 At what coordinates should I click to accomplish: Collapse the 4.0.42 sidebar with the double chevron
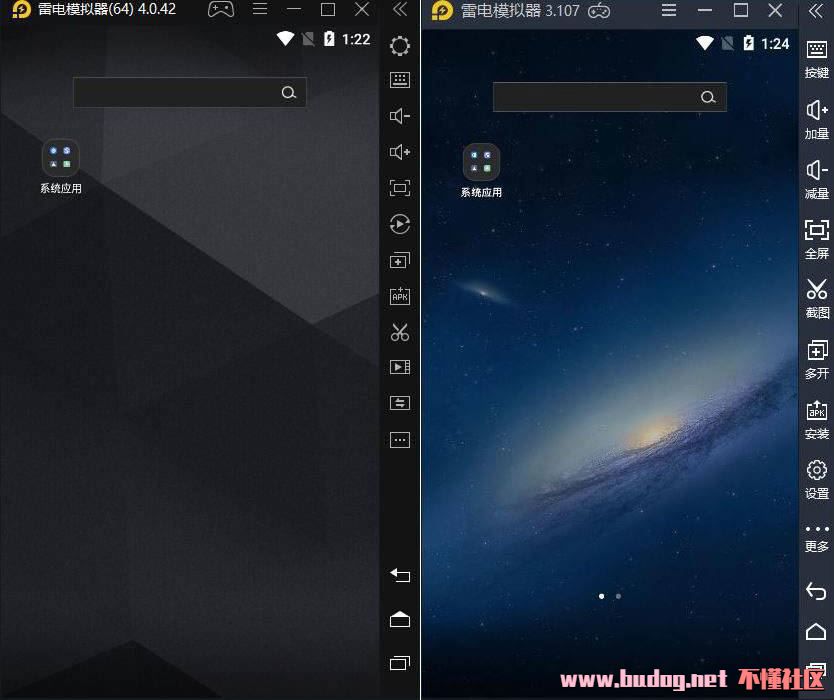point(399,9)
